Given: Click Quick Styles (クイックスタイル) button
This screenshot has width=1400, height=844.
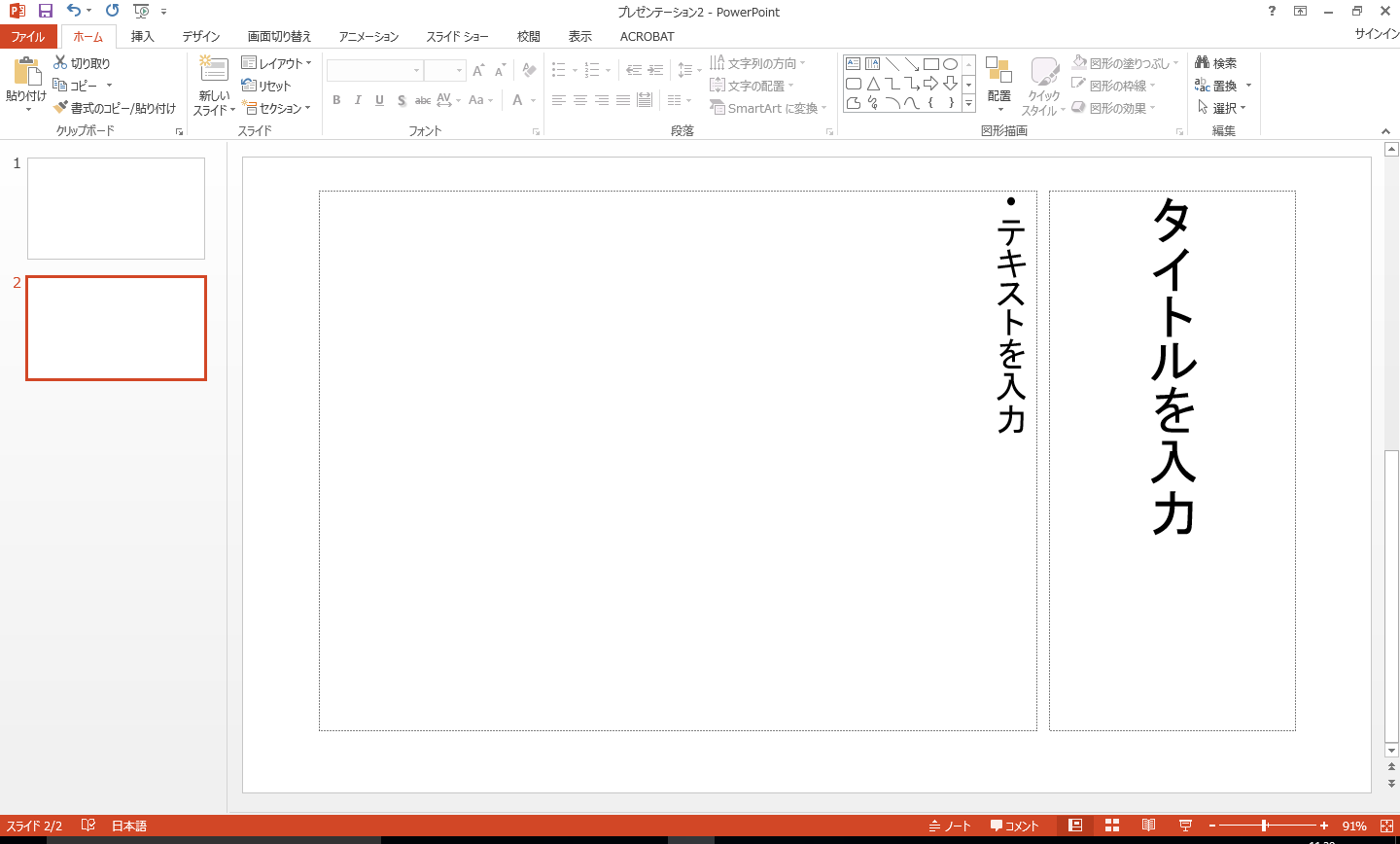Looking at the screenshot, I should coord(1044,86).
